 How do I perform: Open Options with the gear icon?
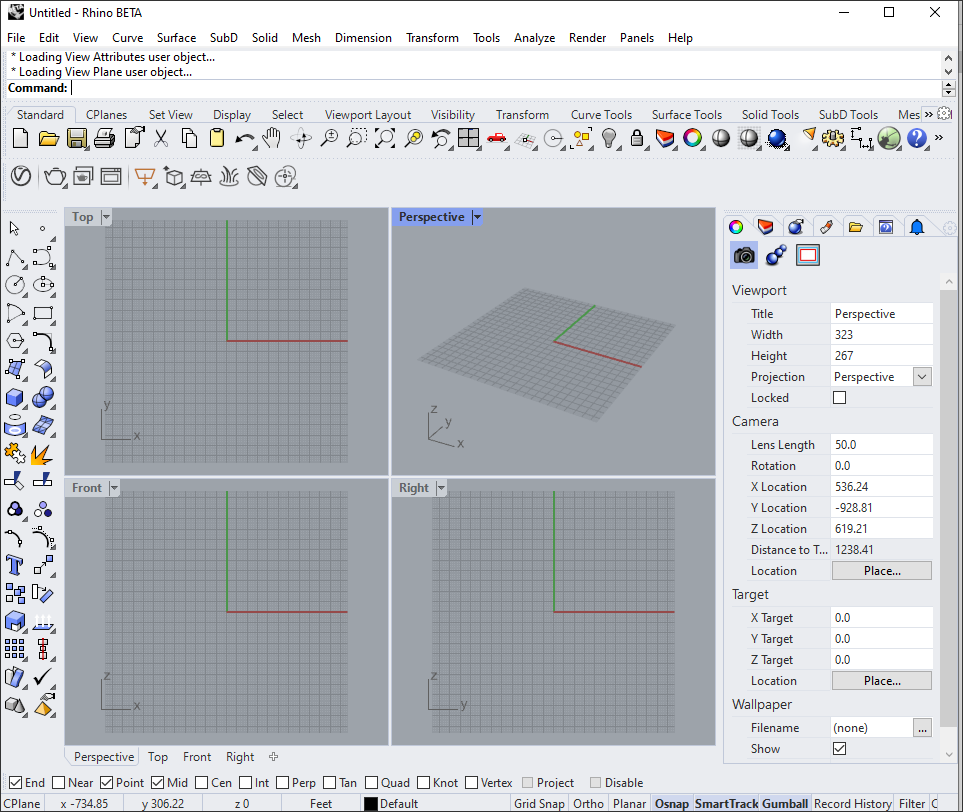[x=833, y=138]
